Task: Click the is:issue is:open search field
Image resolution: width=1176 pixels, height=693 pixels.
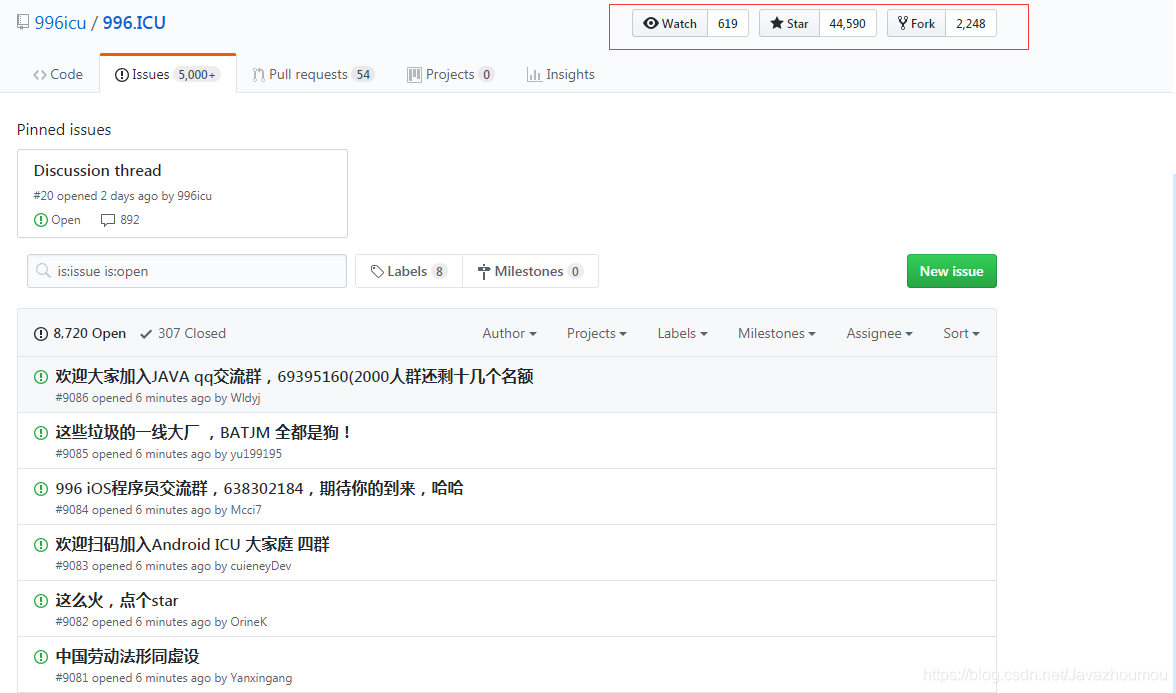Action: [x=187, y=271]
